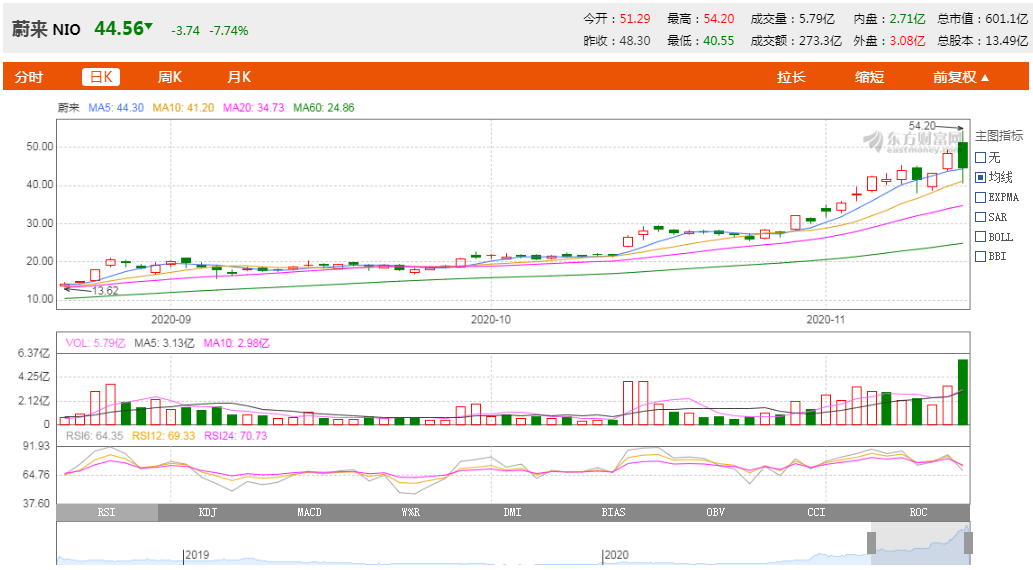The width and height of the screenshot is (1033, 570).
Task: Click the left handle of the range slider
Action: [871, 543]
